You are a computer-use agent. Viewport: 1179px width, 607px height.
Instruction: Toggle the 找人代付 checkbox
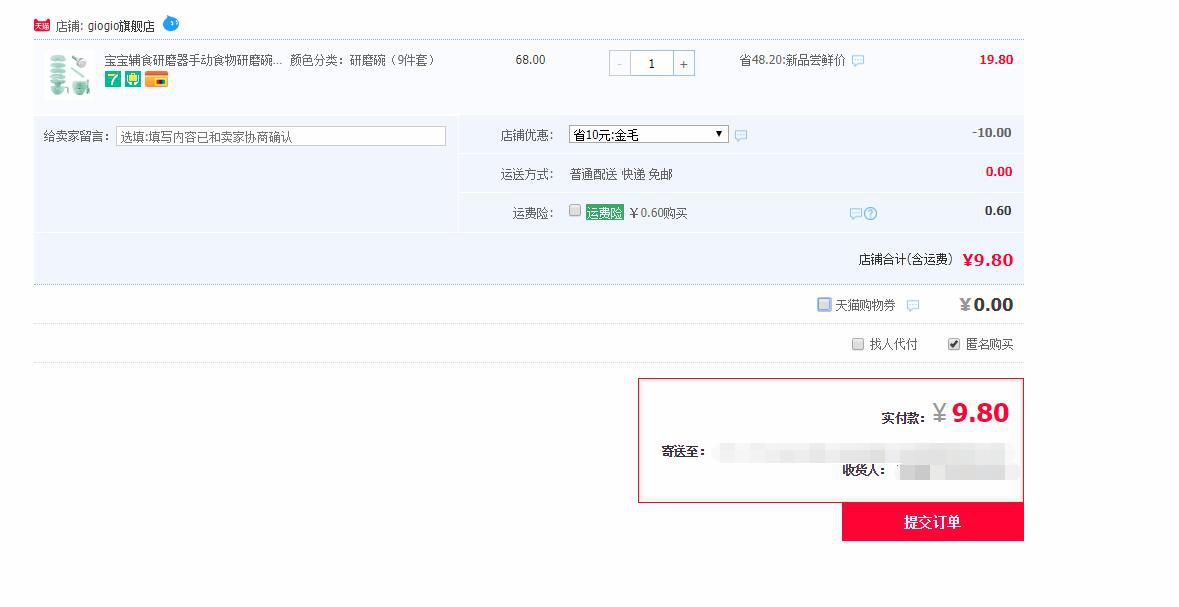tap(858, 344)
